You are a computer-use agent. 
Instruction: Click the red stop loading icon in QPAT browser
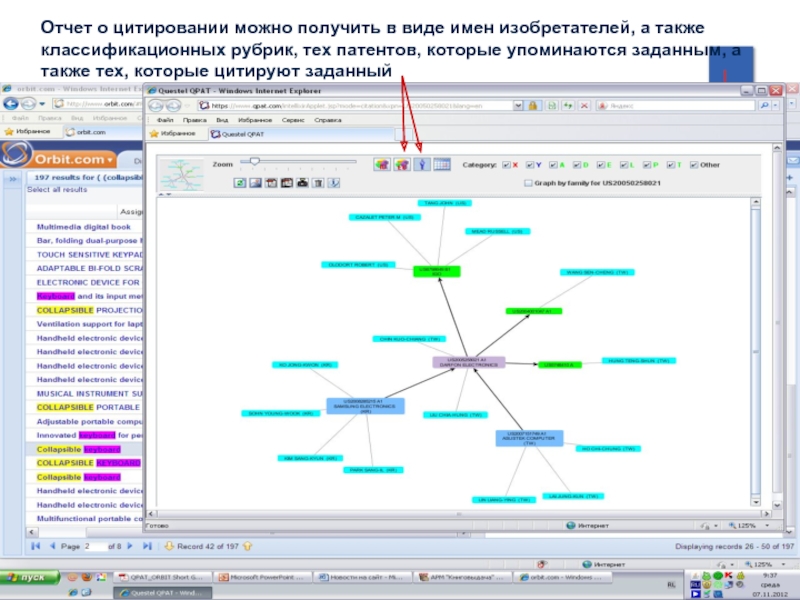pyautogui.click(x=584, y=106)
